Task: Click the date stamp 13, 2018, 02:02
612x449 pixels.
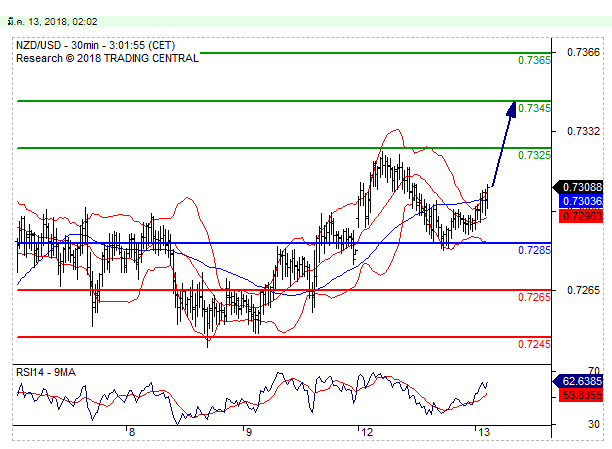Action: [x=52, y=22]
